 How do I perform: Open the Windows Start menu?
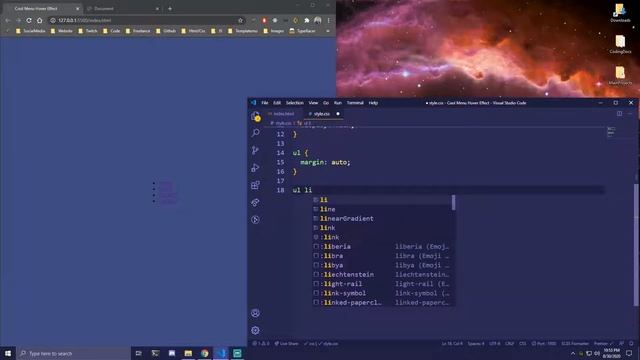tap(8, 353)
